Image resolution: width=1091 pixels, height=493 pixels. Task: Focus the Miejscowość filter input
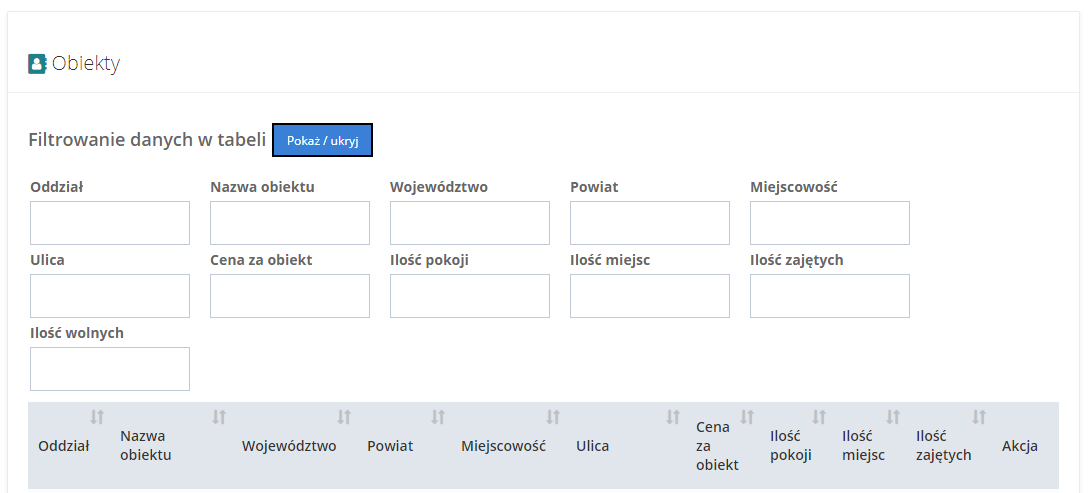click(x=830, y=223)
